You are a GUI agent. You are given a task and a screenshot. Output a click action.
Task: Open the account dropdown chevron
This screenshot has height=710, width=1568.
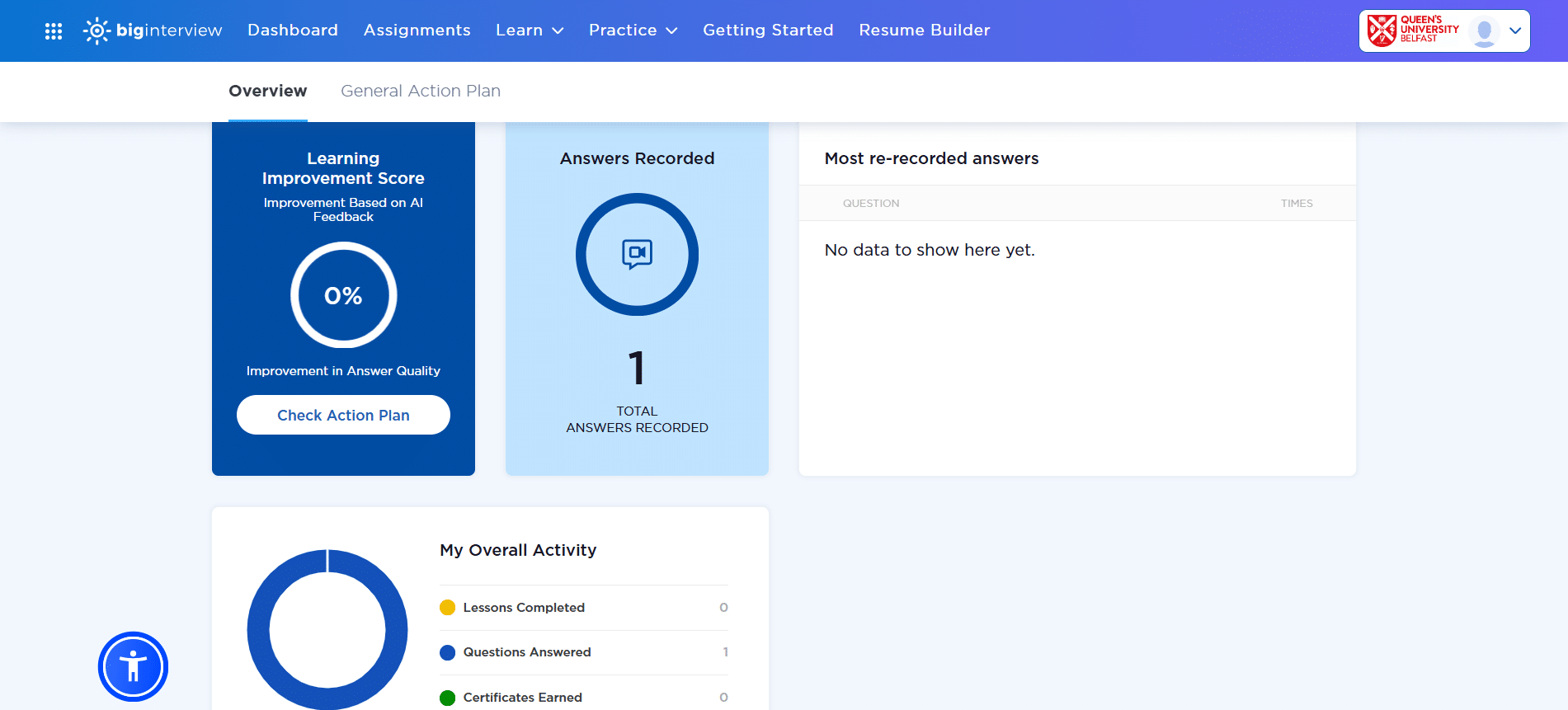(1515, 31)
